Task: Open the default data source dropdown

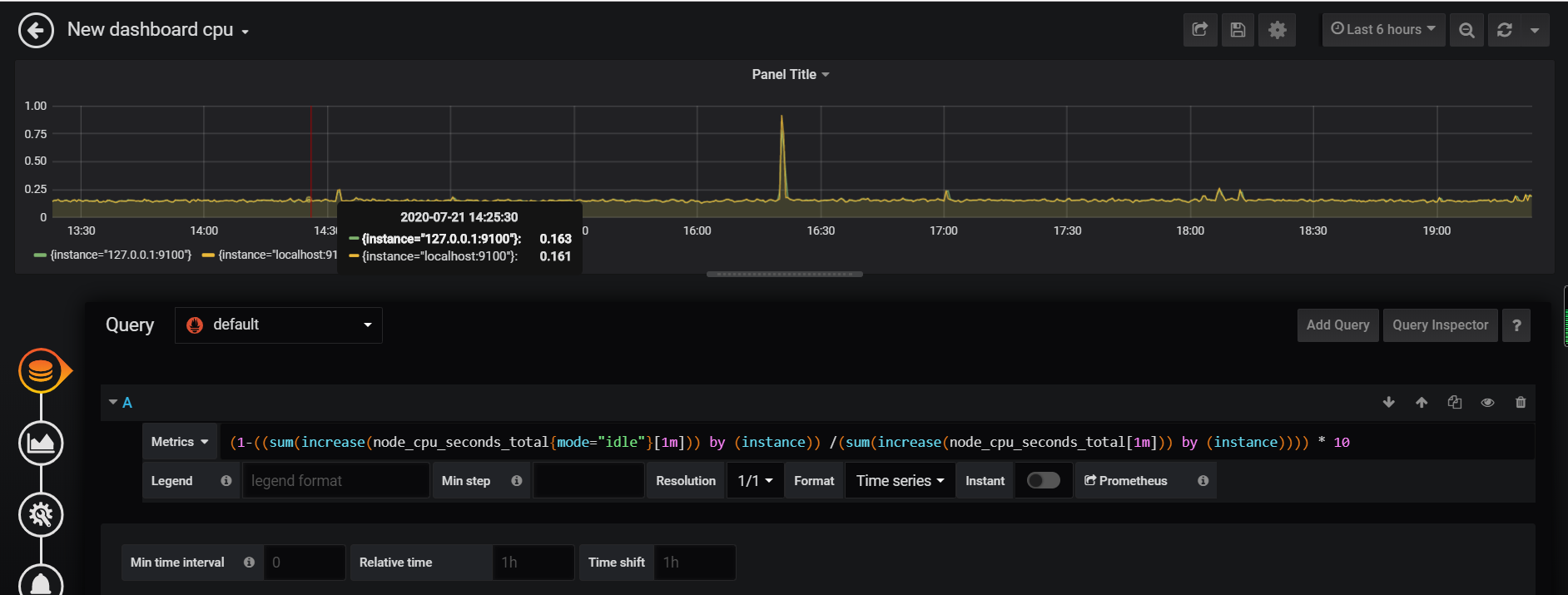Action: click(279, 325)
